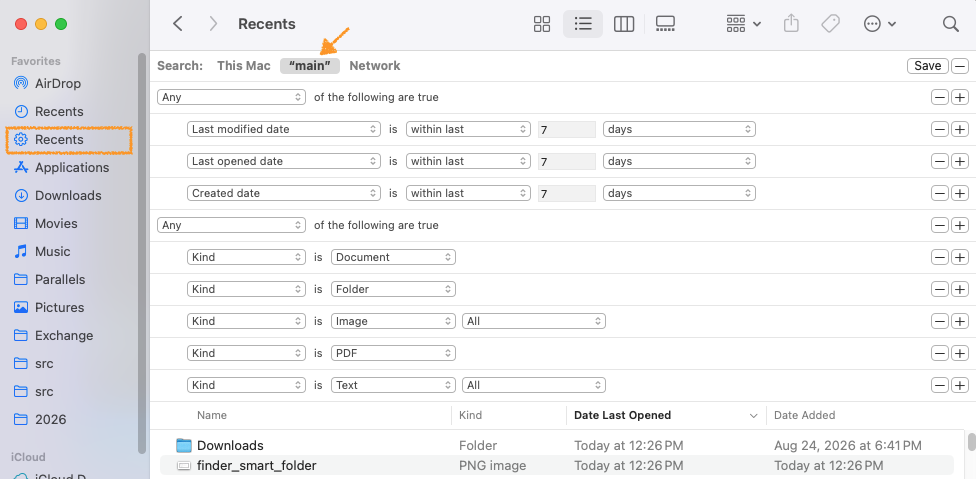Click the Save search button

927,66
